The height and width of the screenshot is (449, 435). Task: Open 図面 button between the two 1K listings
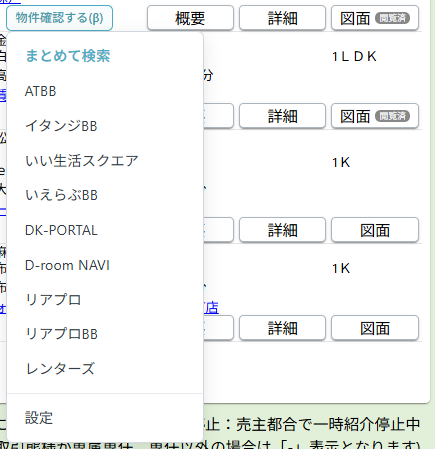pos(375,230)
